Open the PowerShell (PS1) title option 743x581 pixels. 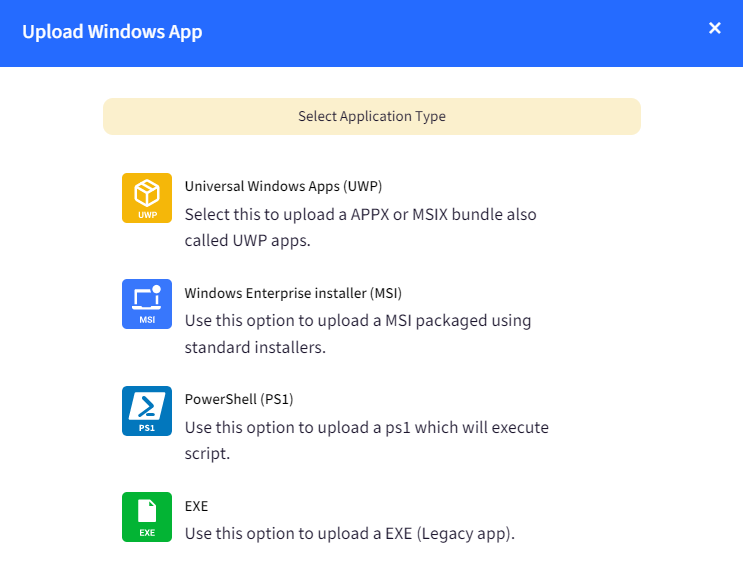pos(239,399)
